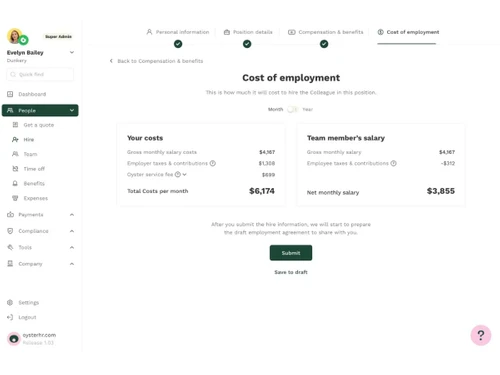Select the Month label option

tap(275, 109)
